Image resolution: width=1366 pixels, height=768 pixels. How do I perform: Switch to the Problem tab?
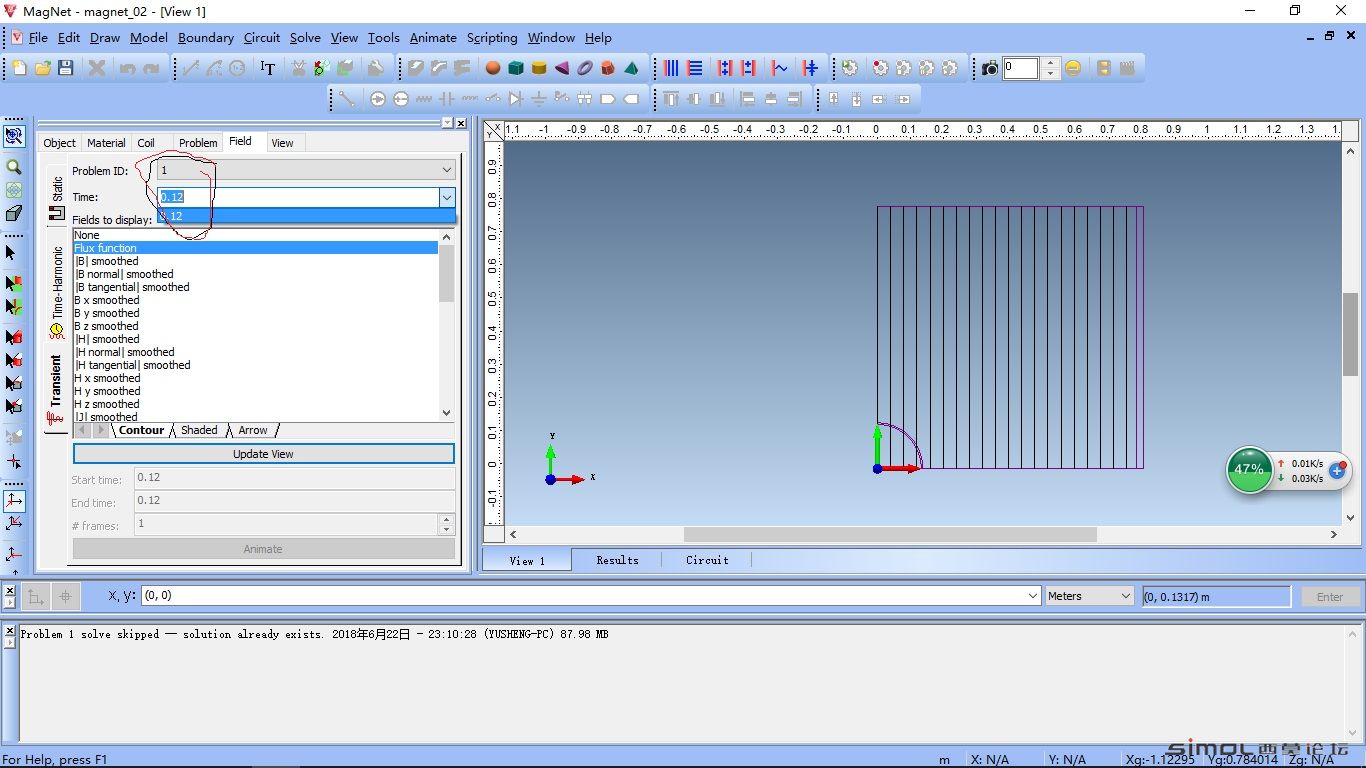(x=198, y=143)
